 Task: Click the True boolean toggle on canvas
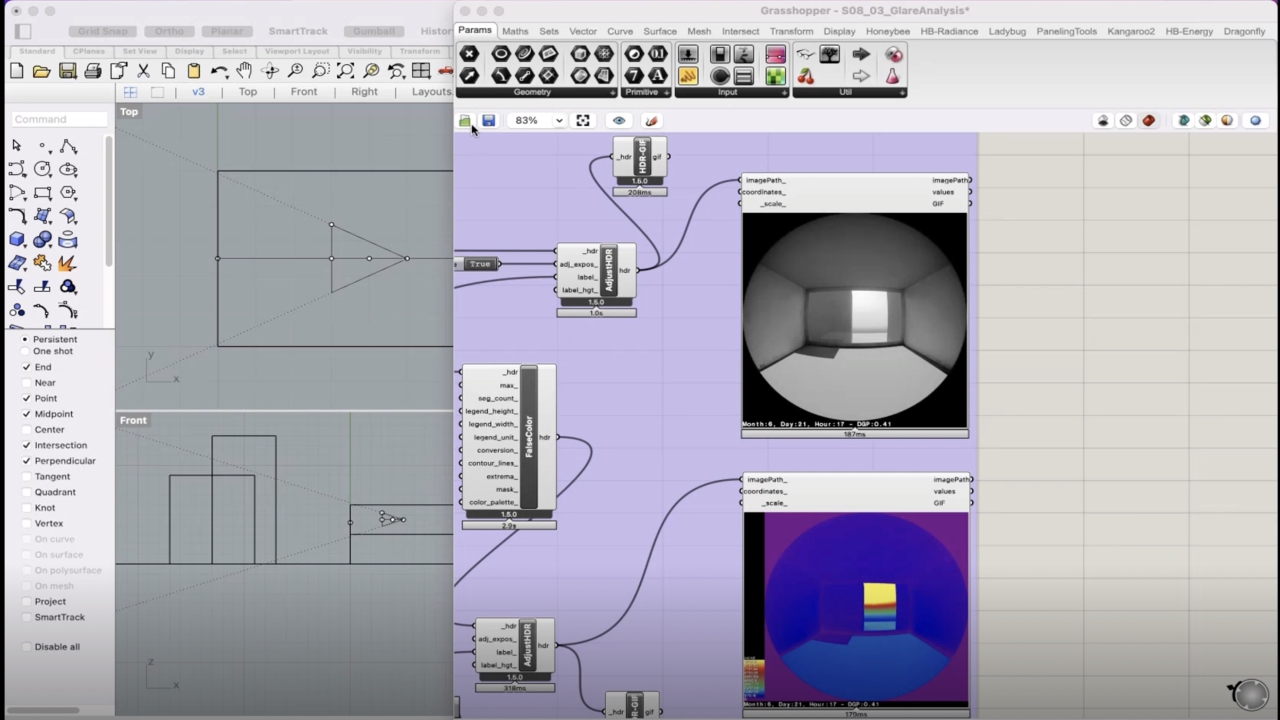478,264
